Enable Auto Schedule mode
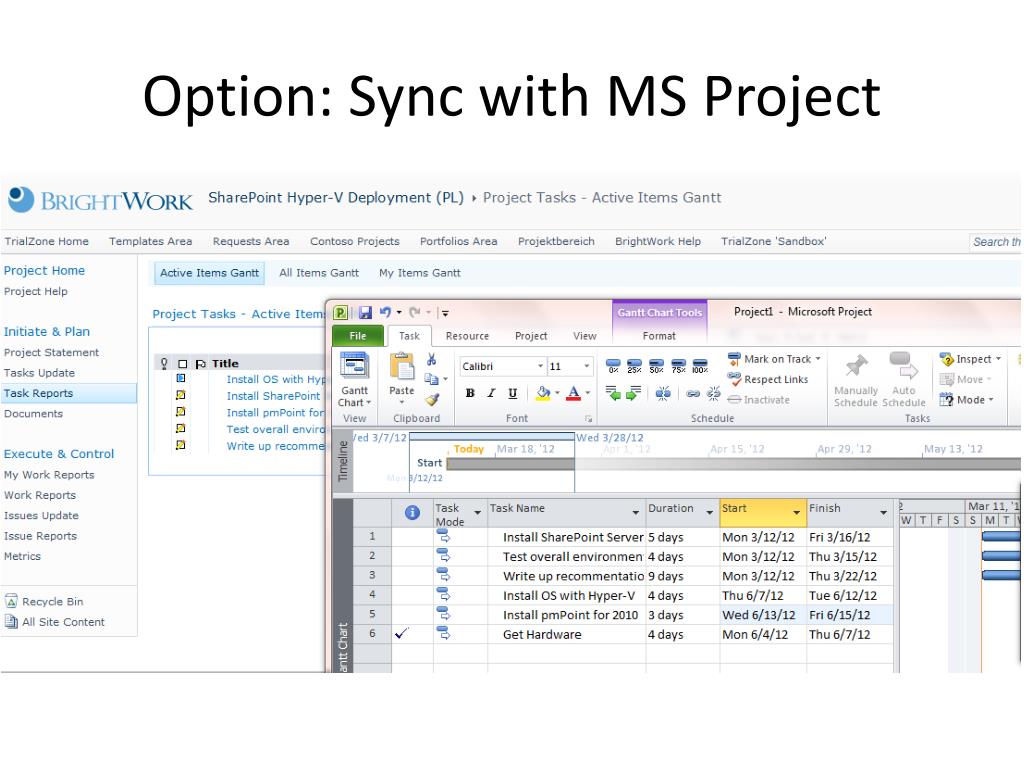1024x768 pixels. click(903, 380)
